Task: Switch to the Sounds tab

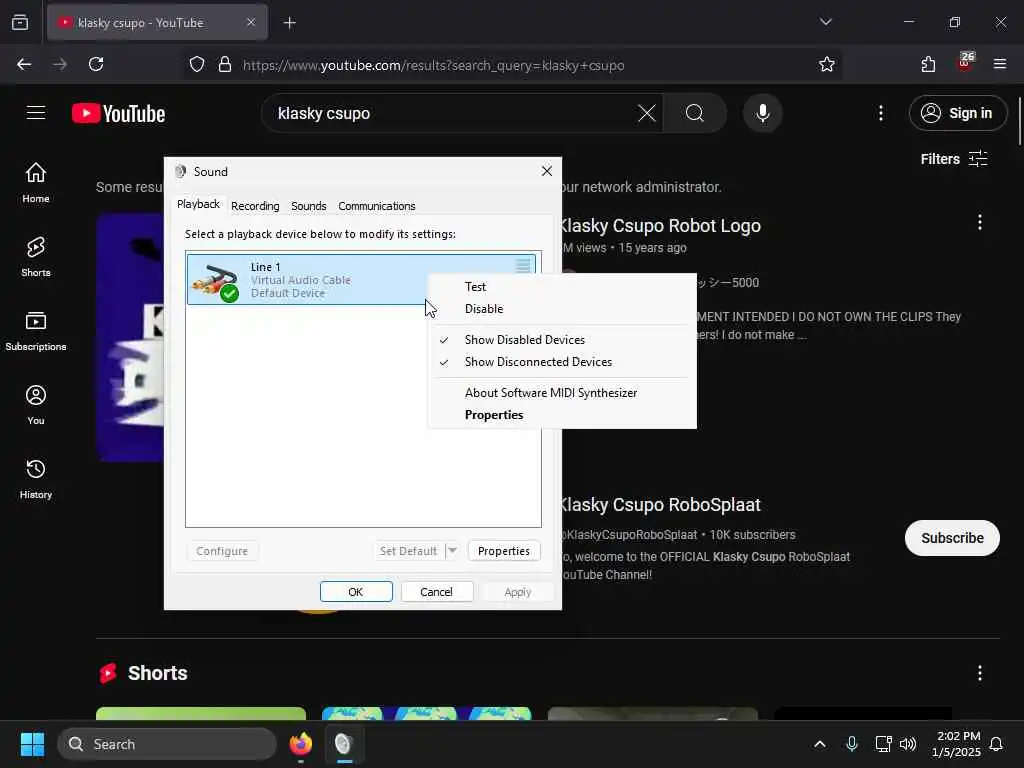Action: (309, 206)
